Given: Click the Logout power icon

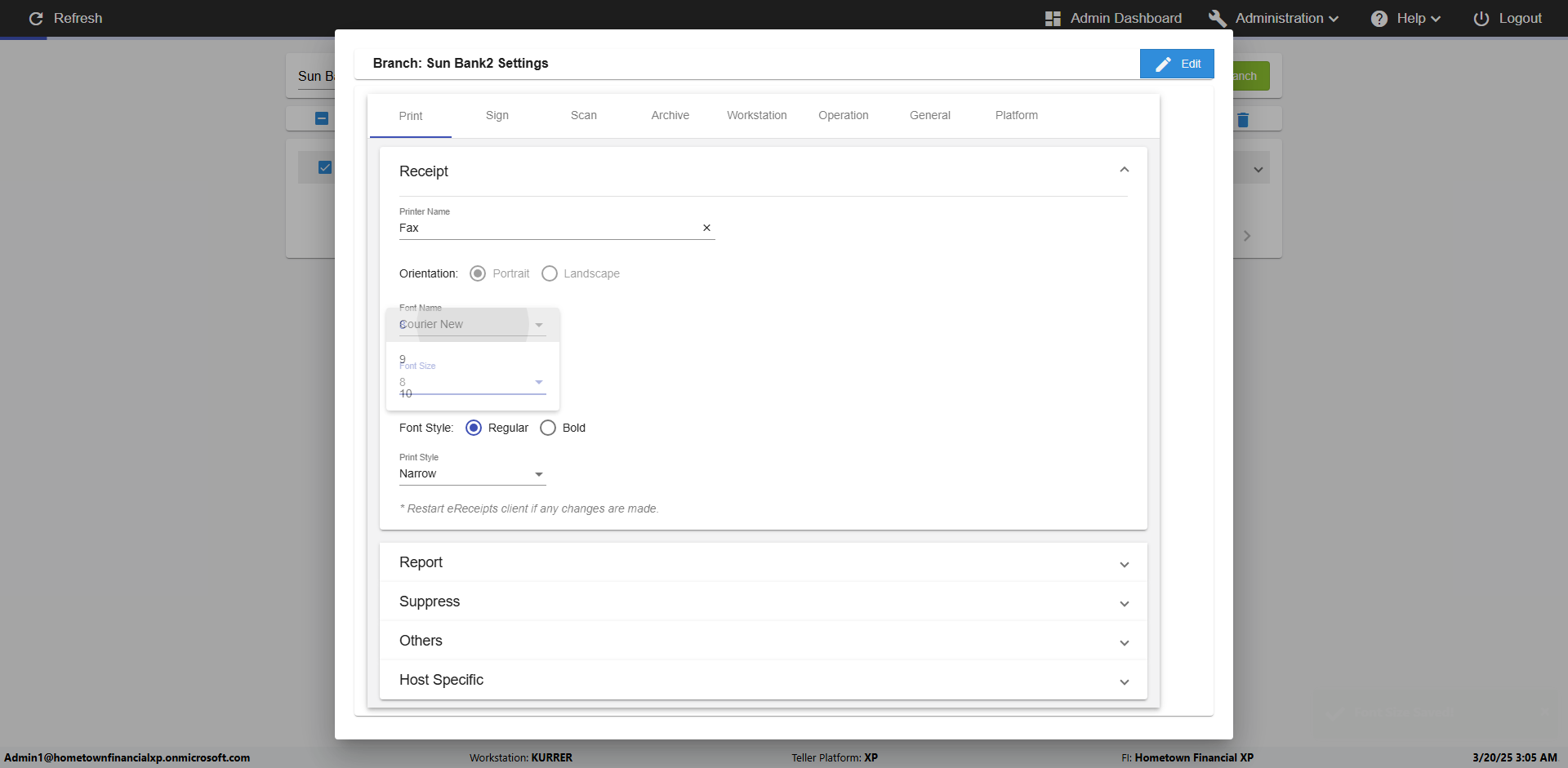Looking at the screenshot, I should [x=1481, y=19].
